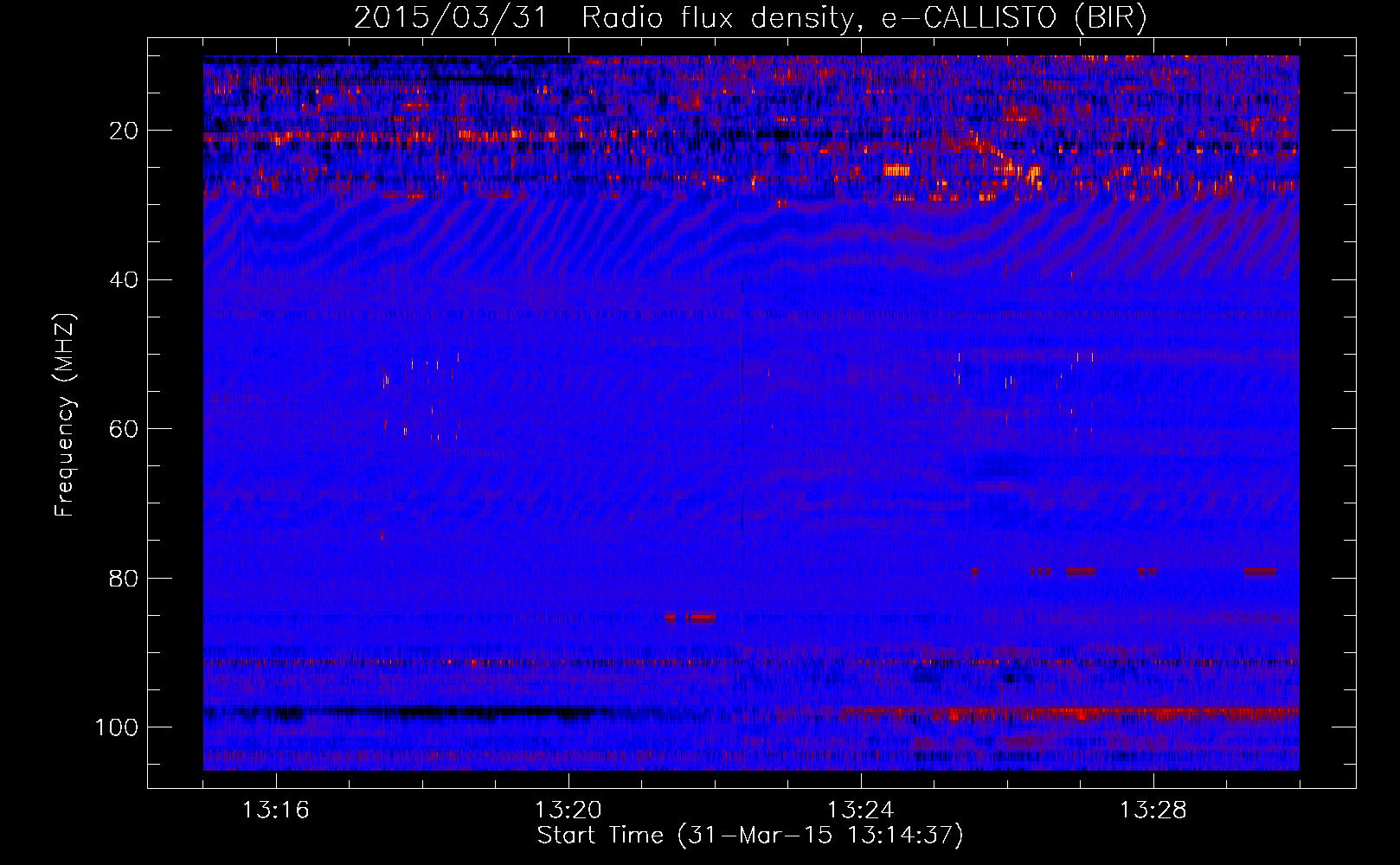This screenshot has height=865, width=1400.
Task: Click the 'Frequency (MHZ)' axis label
Action: pyautogui.click(x=65, y=415)
